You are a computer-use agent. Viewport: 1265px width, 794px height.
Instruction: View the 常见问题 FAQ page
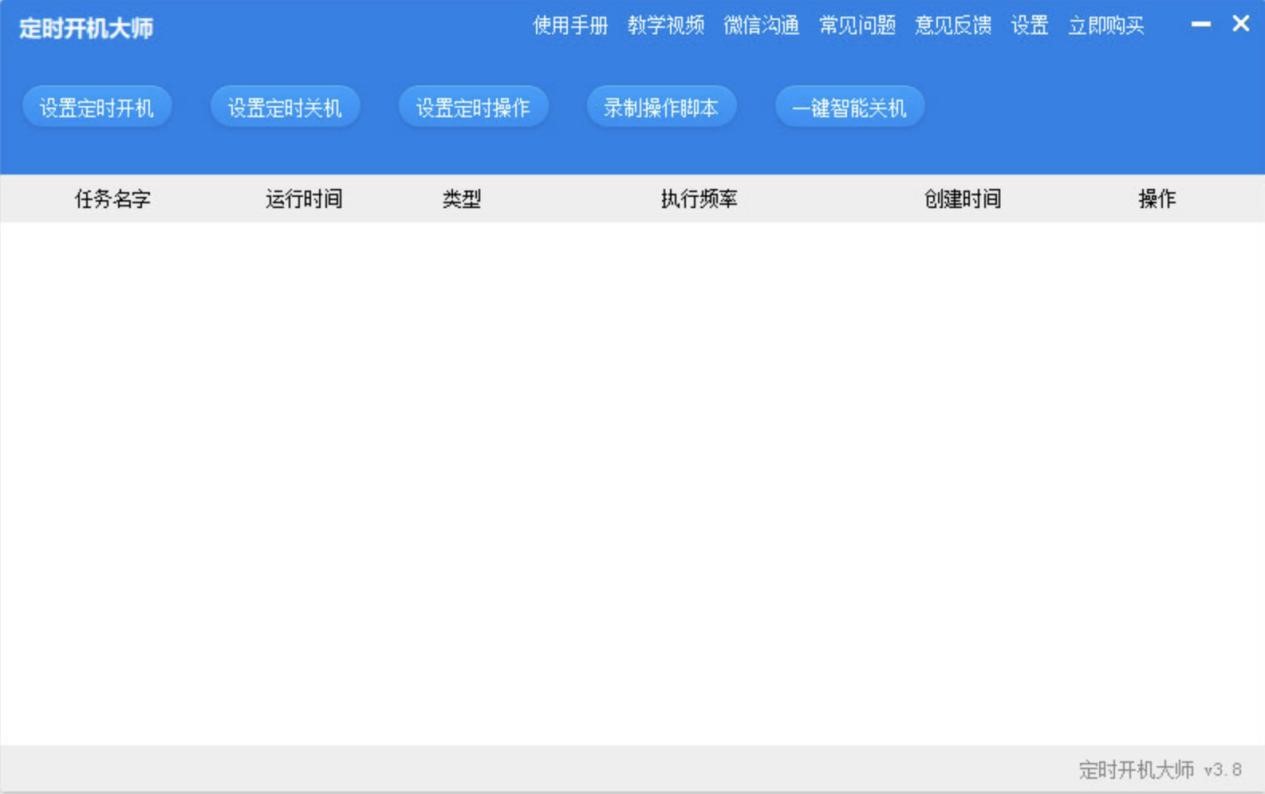click(857, 26)
